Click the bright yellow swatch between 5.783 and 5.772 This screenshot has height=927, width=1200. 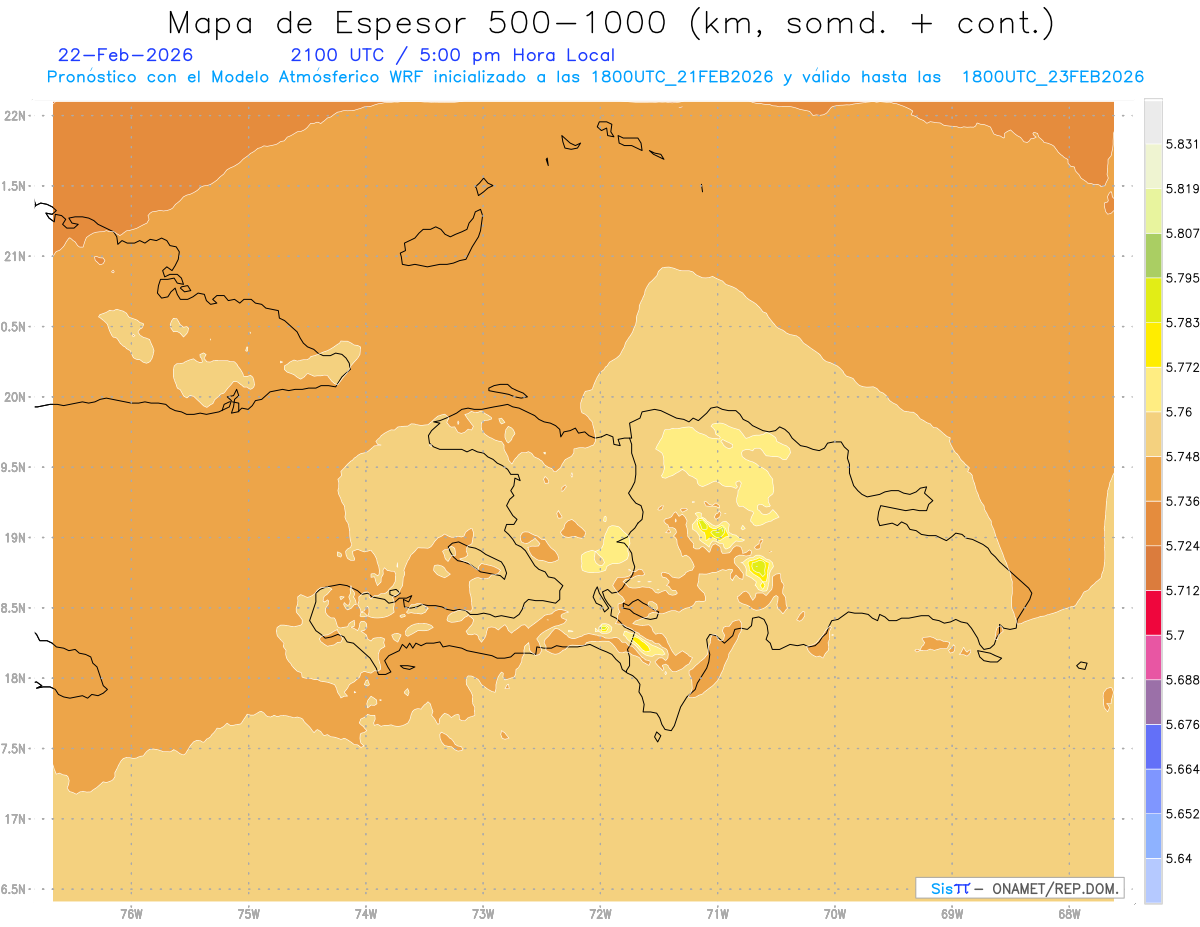click(x=1153, y=345)
